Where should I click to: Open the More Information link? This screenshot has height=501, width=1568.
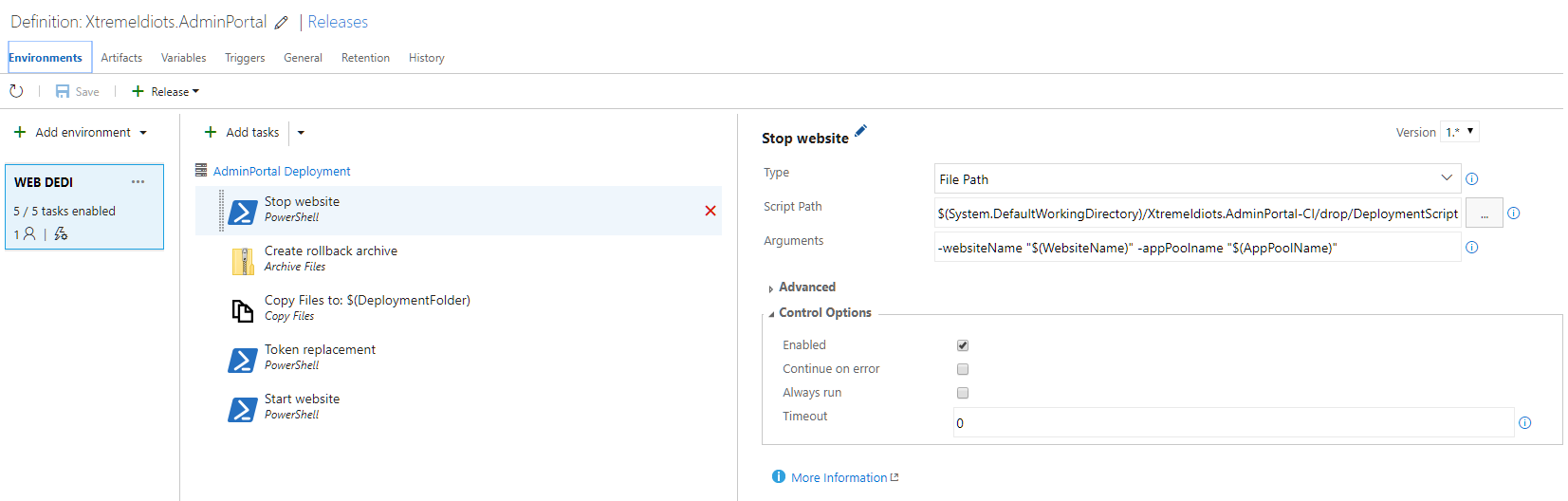pos(839,477)
